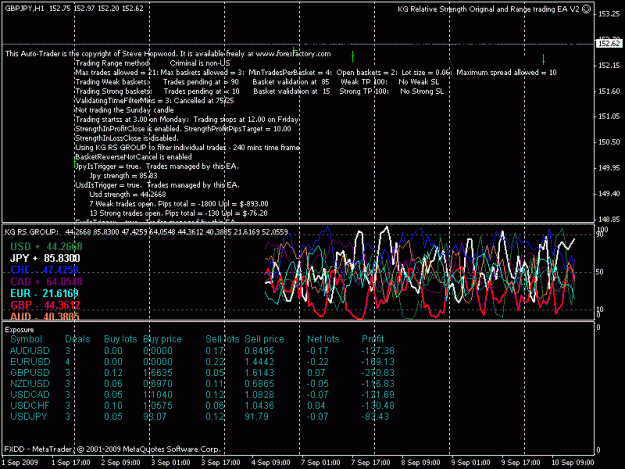Click the EA name 'KG Relative Strength Original'
The height and width of the screenshot is (469, 625).
click(x=447, y=9)
